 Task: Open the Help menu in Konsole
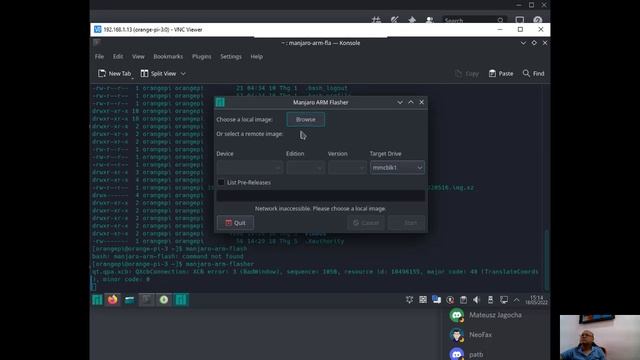point(256,57)
